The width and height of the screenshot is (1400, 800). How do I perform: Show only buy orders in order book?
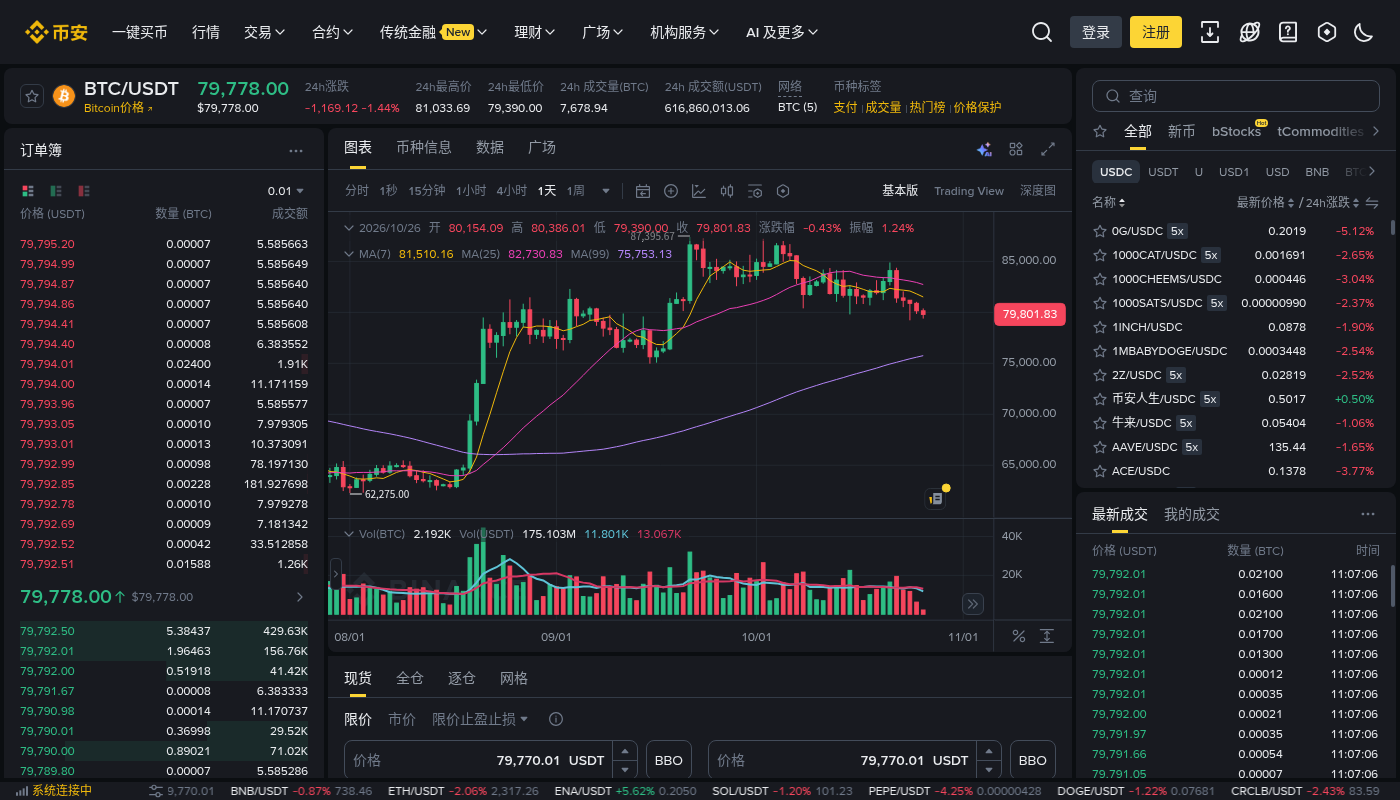(x=56, y=190)
